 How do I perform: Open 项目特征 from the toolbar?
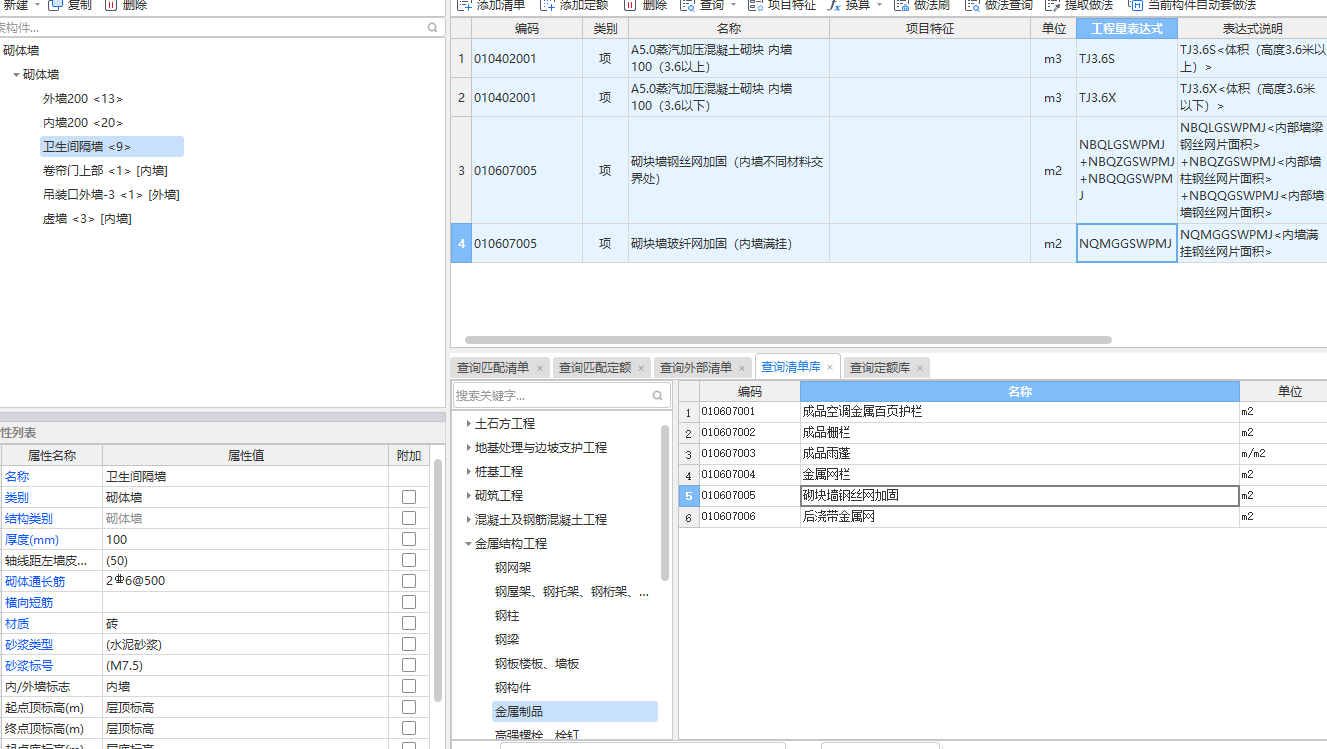(781, 5)
